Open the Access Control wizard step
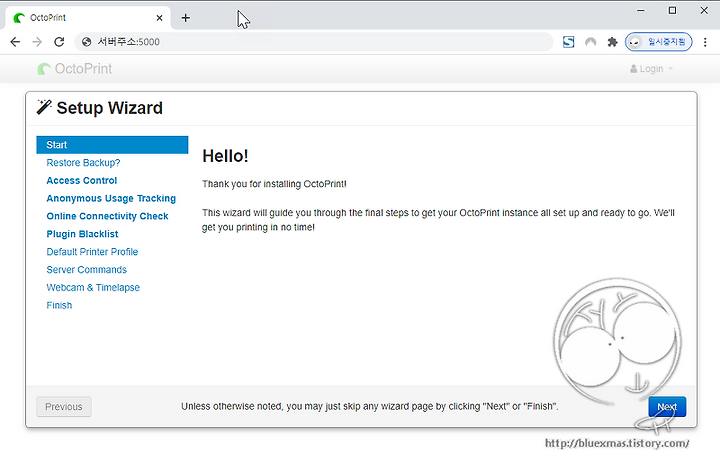 click(x=82, y=181)
